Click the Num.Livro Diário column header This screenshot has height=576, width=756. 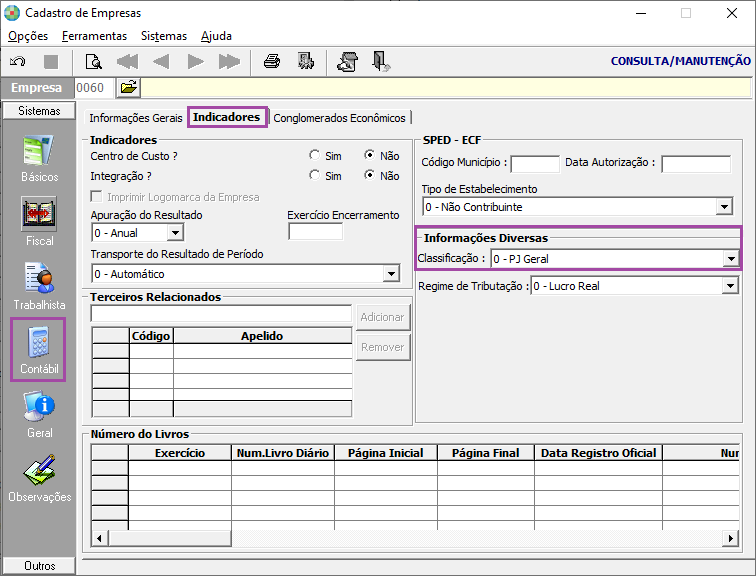tap(283, 453)
